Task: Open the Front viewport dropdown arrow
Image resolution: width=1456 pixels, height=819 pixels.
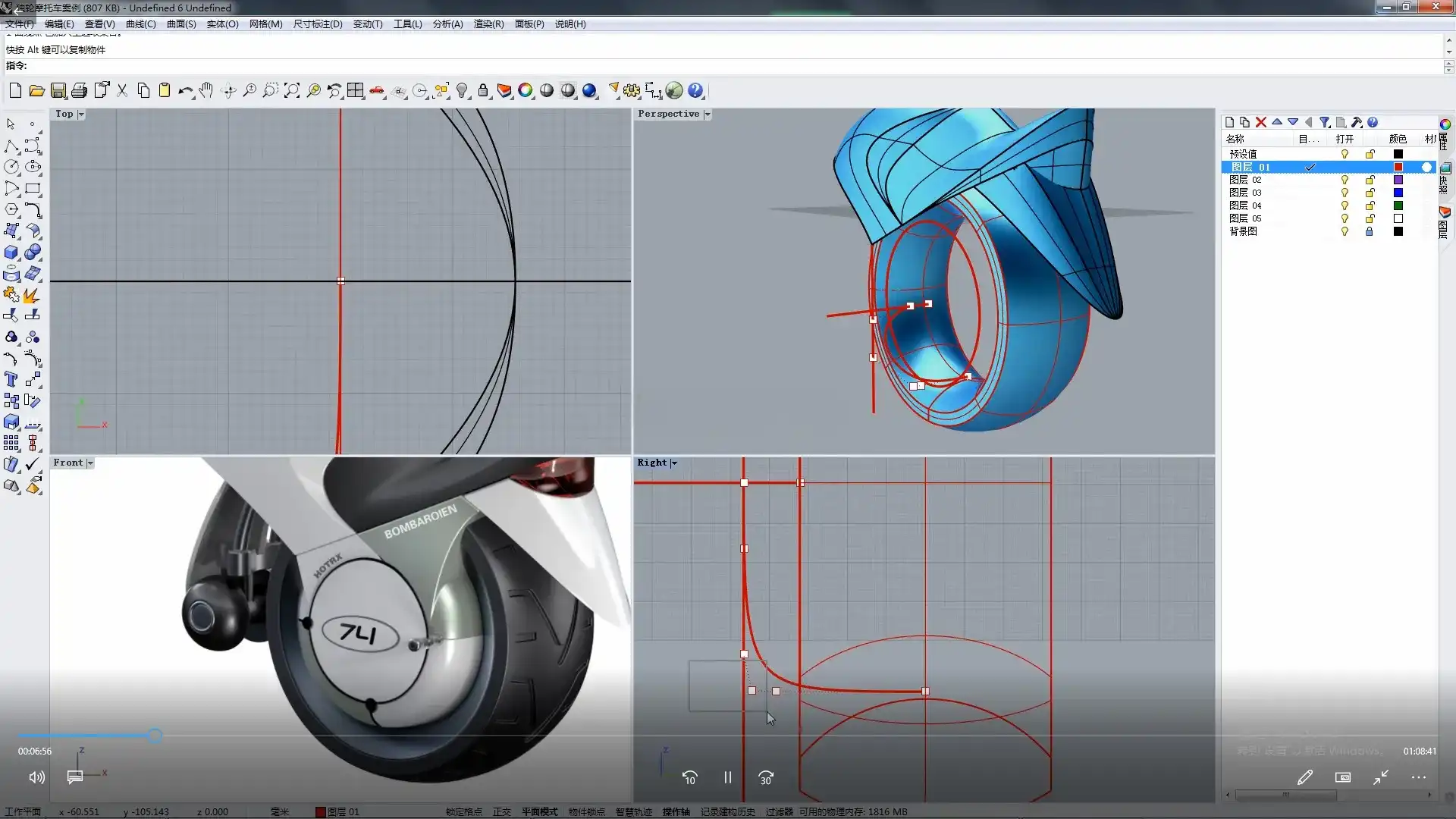Action: coord(90,463)
